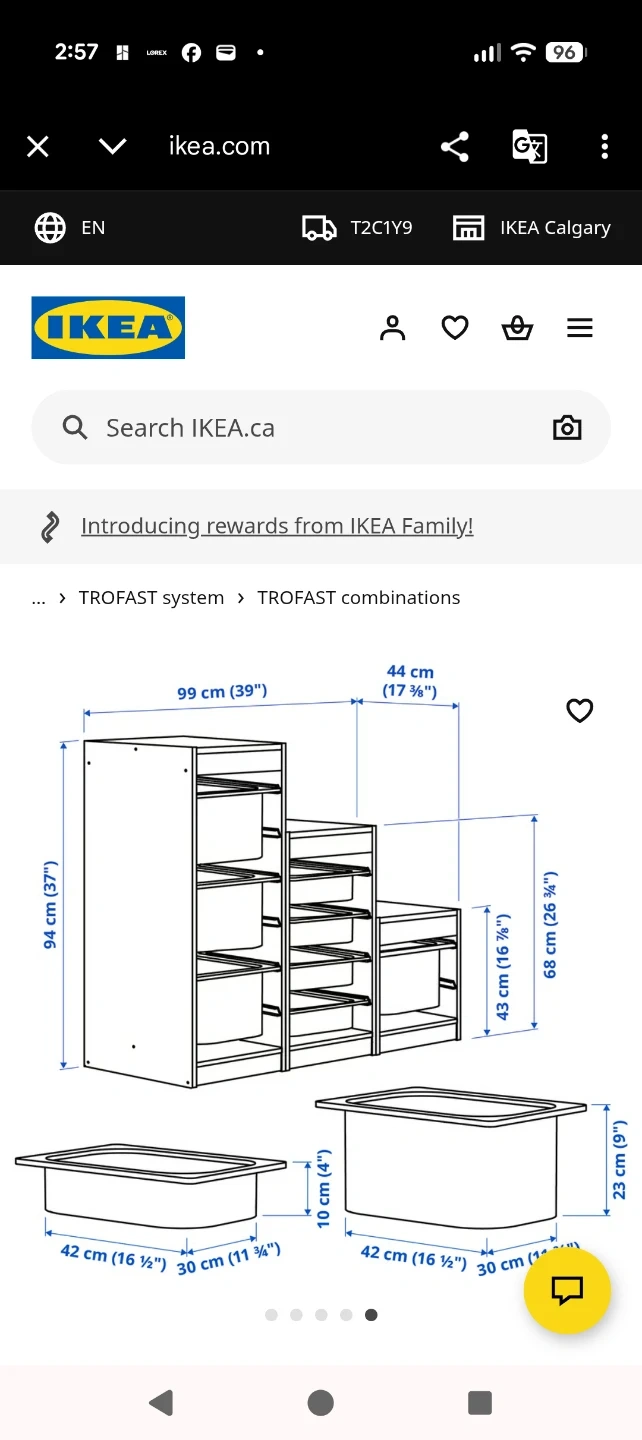Open the yellow chat bubble button
The image size is (642, 1440).
pos(567,1290)
